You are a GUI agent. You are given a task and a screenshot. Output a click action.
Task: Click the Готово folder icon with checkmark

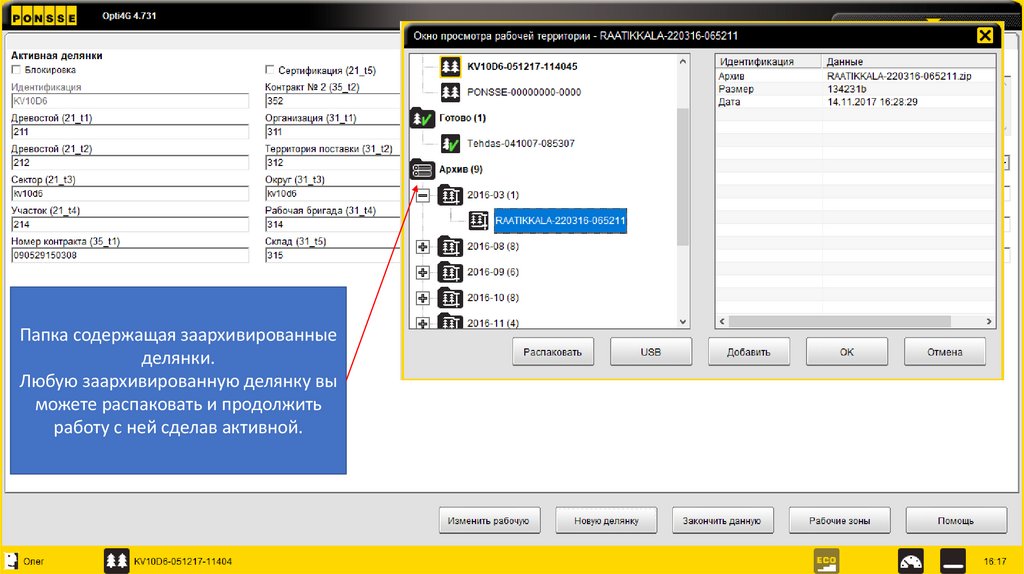click(422, 118)
